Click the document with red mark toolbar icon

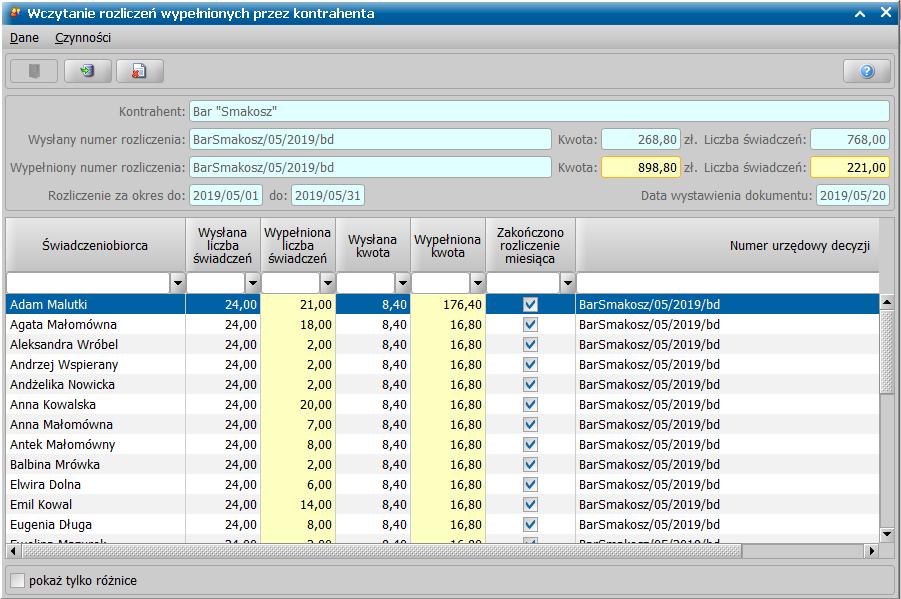coord(140,71)
